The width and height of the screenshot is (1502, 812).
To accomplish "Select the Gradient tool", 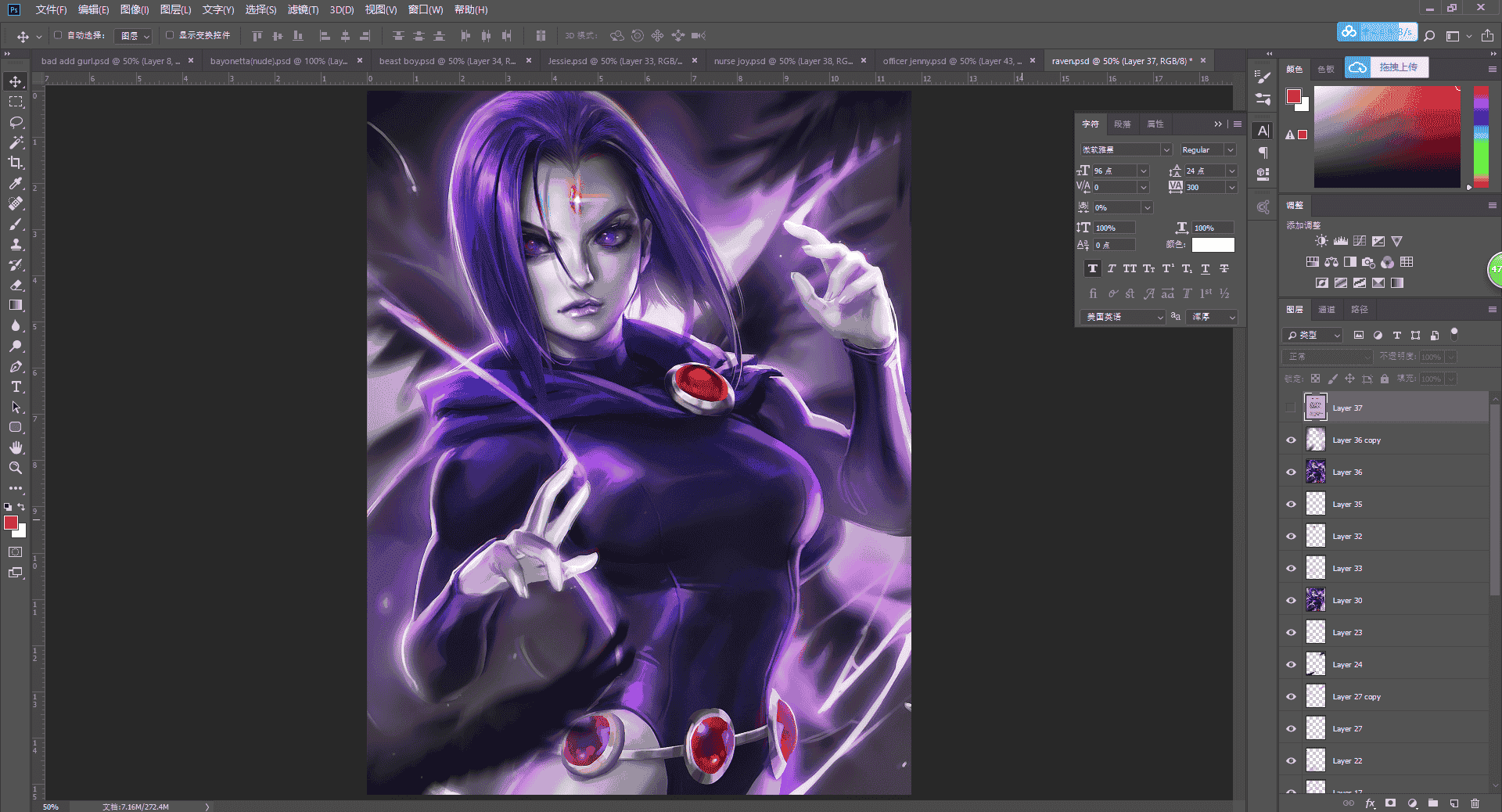I will coord(16,305).
